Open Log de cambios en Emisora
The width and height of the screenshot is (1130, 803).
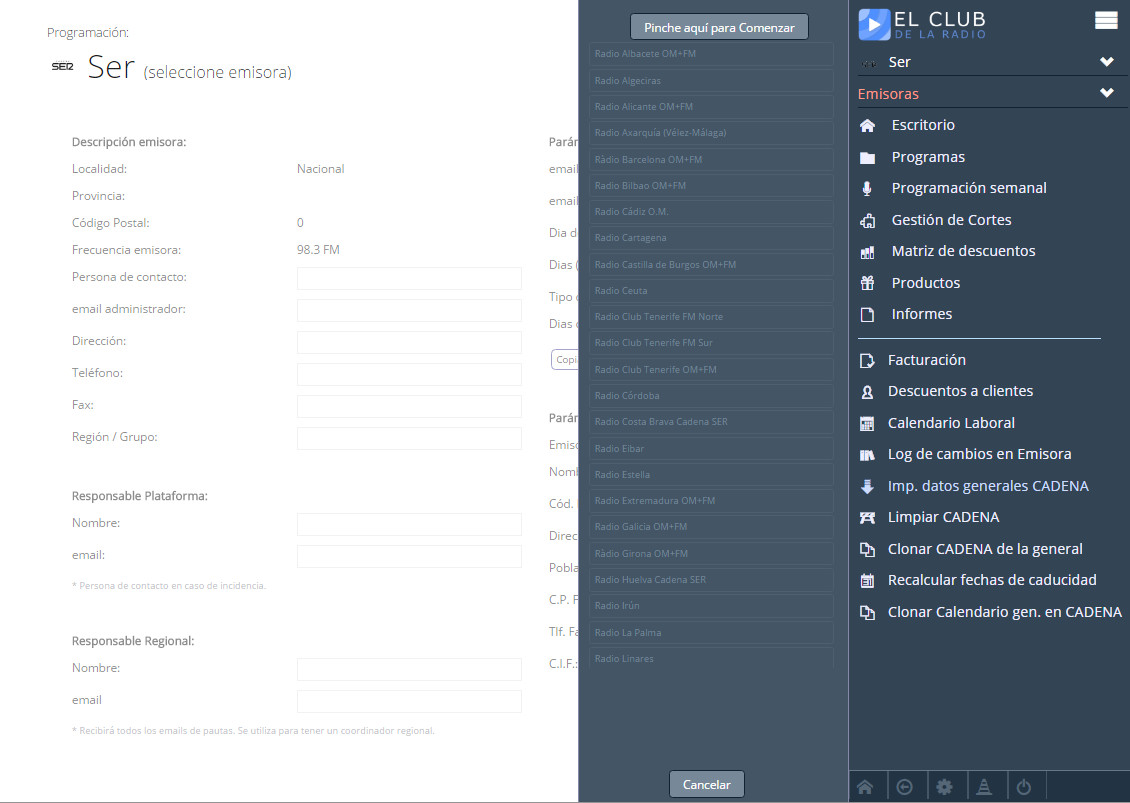coord(979,454)
